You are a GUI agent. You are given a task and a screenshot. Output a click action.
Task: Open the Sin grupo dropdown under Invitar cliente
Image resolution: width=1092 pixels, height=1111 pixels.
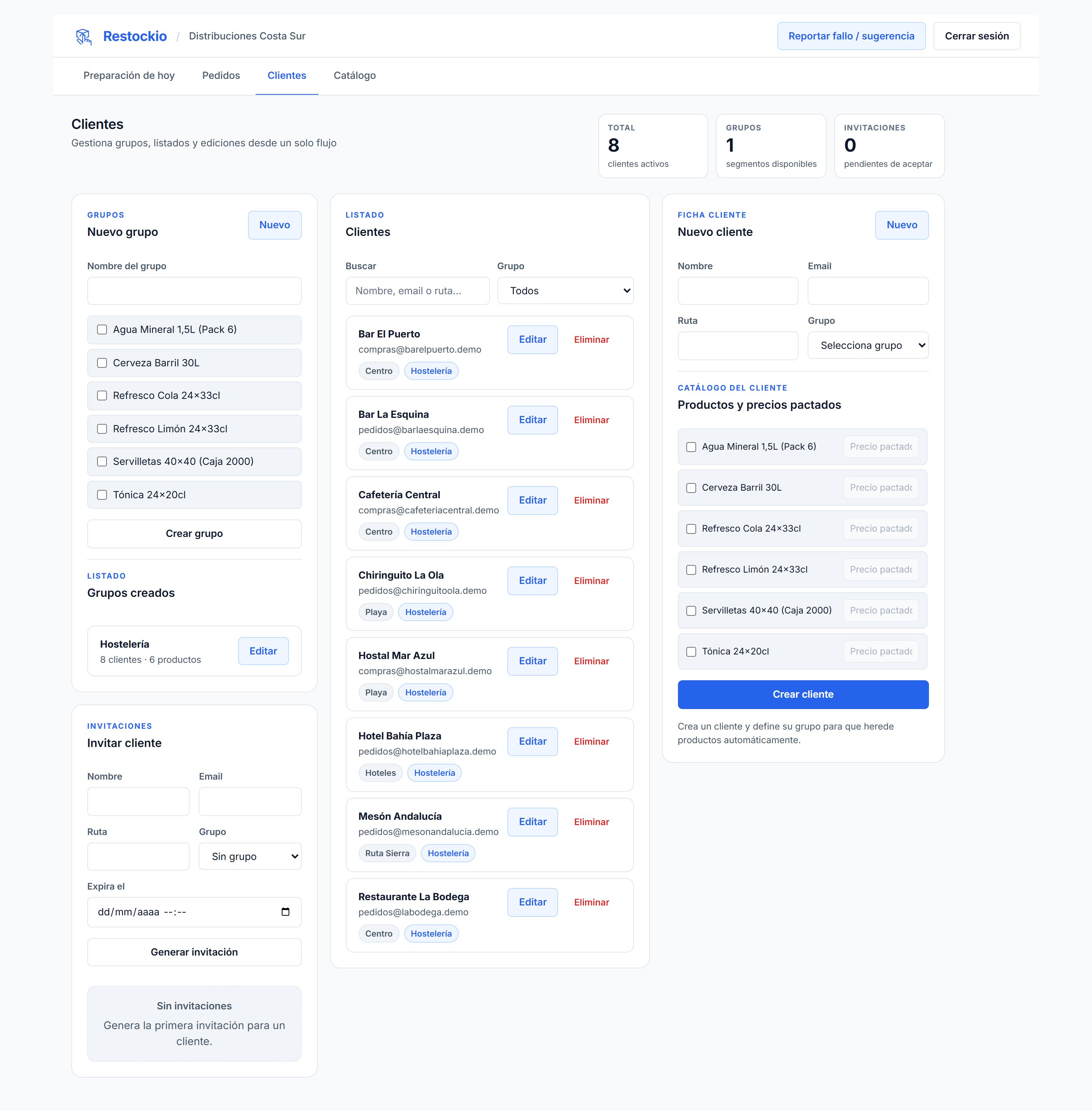250,856
